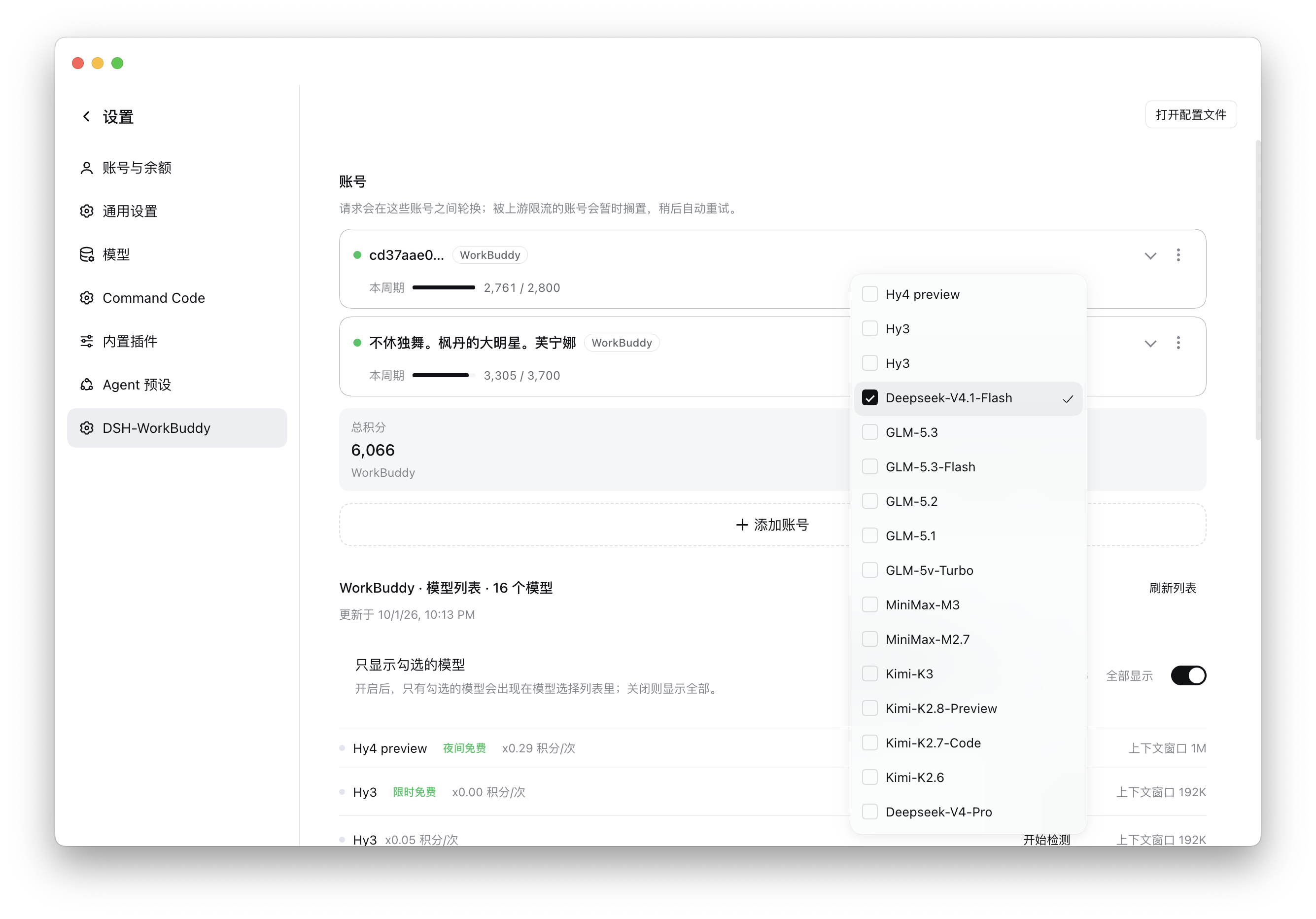The image size is (1316, 919).
Task: Click the checkmark beside Deepseek-V4.1-Flash
Action: click(x=1067, y=399)
